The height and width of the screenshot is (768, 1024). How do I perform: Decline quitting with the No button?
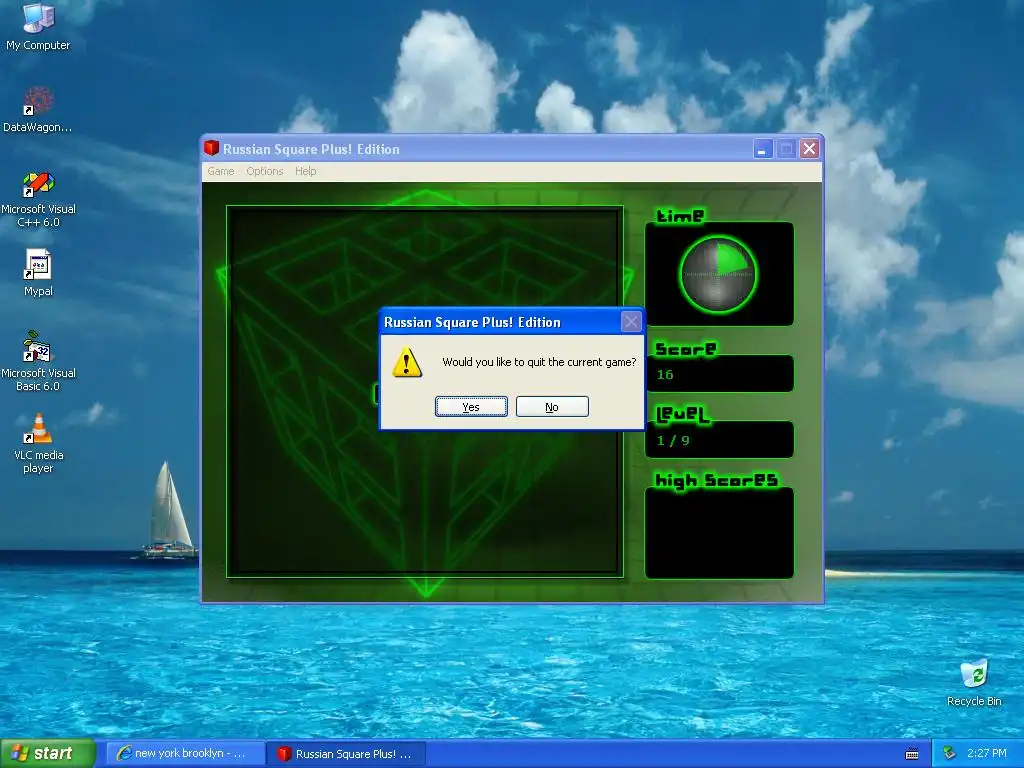552,406
